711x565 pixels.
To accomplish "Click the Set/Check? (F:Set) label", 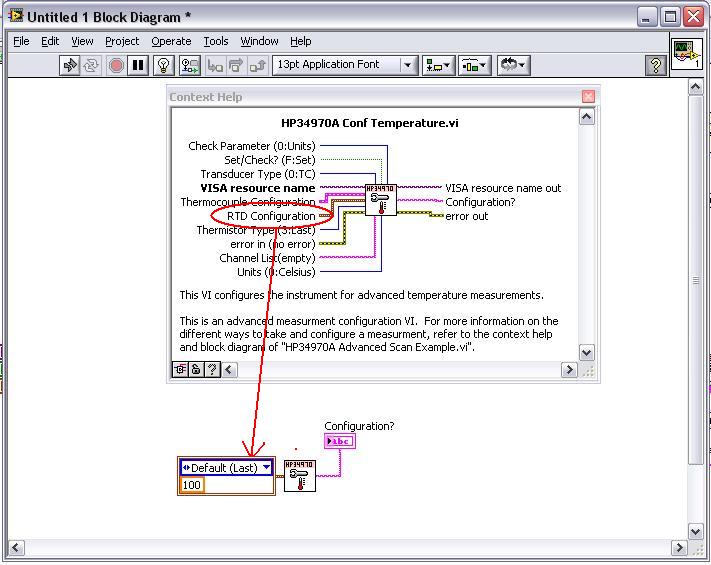I will [269, 160].
